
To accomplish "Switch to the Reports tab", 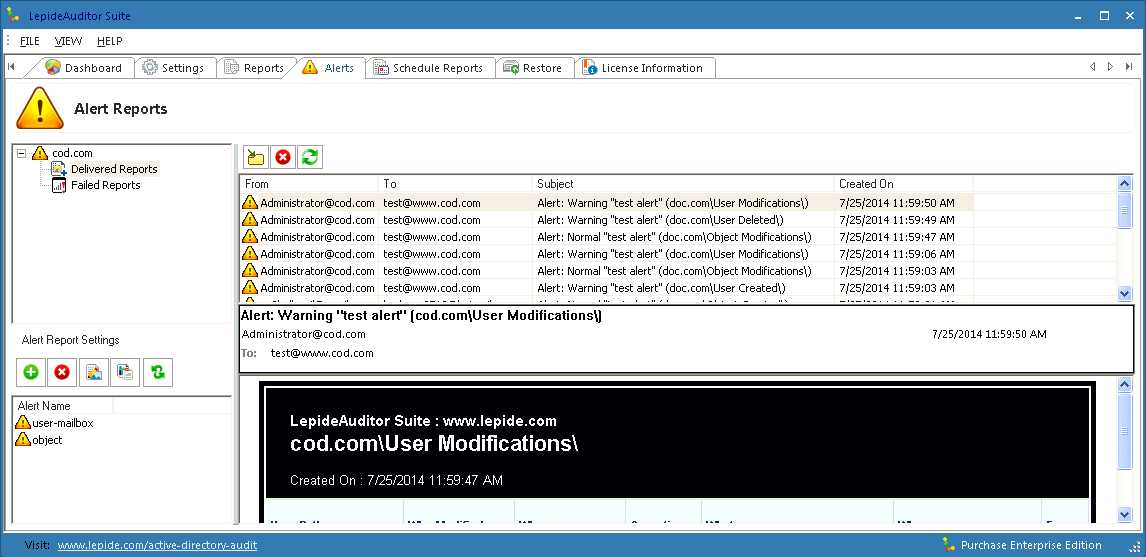I will [254, 68].
